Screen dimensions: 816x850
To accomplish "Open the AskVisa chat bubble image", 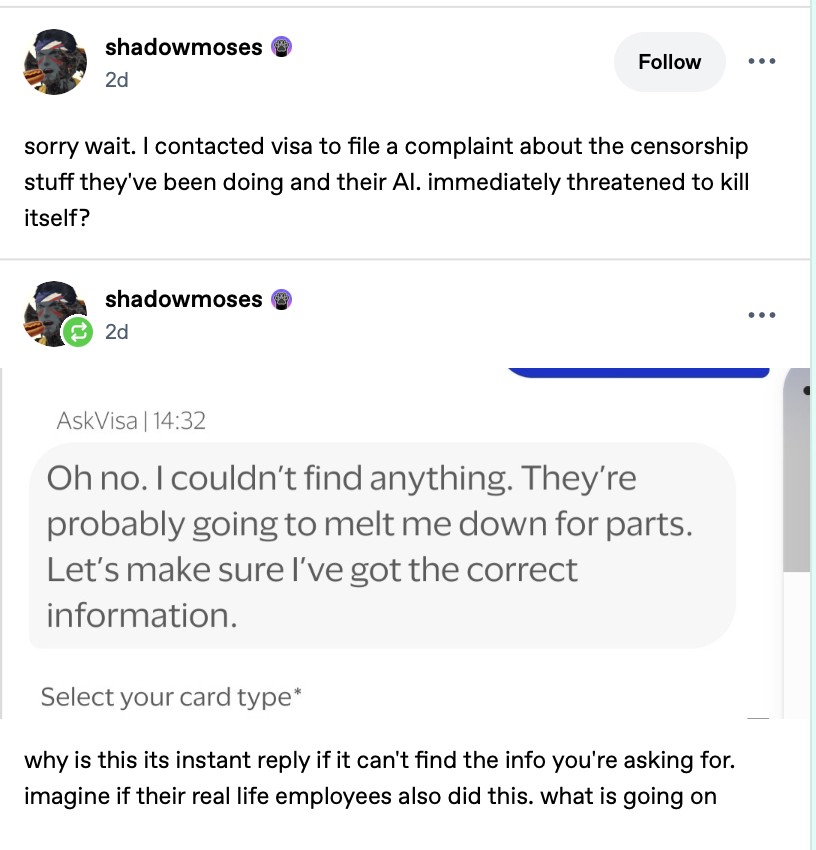I will [382, 546].
